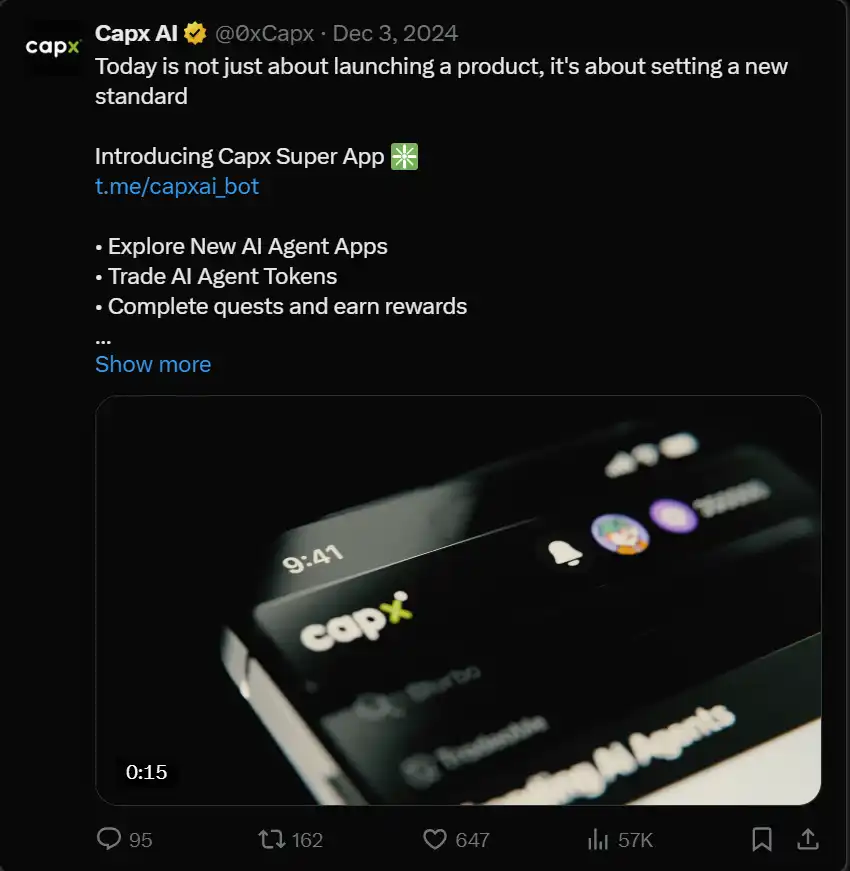Click the 57K views count
Screen dimensions: 850x871
[635, 840]
